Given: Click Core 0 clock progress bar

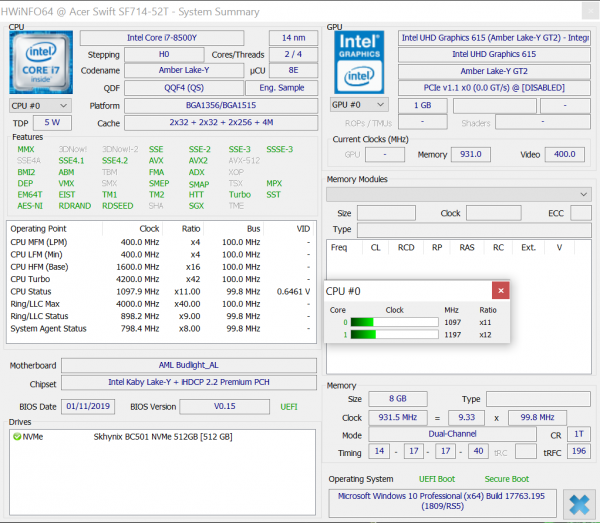Looking at the screenshot, I should pyautogui.click(x=395, y=322).
